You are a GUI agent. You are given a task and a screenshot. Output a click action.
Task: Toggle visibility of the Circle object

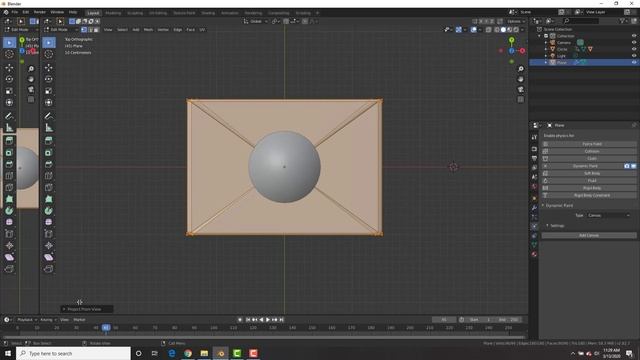pyautogui.click(x=634, y=49)
